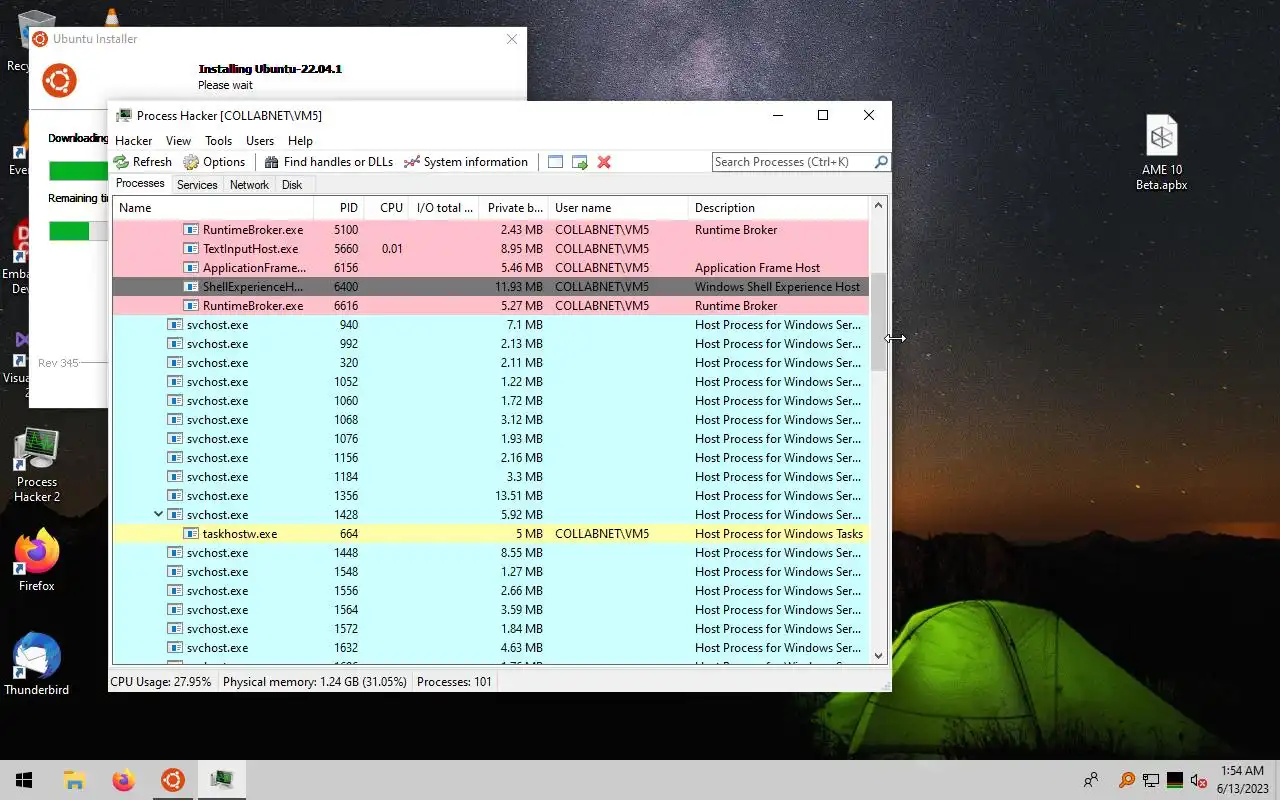Select ApplicationFrameHost process PID 6156

coord(491,268)
